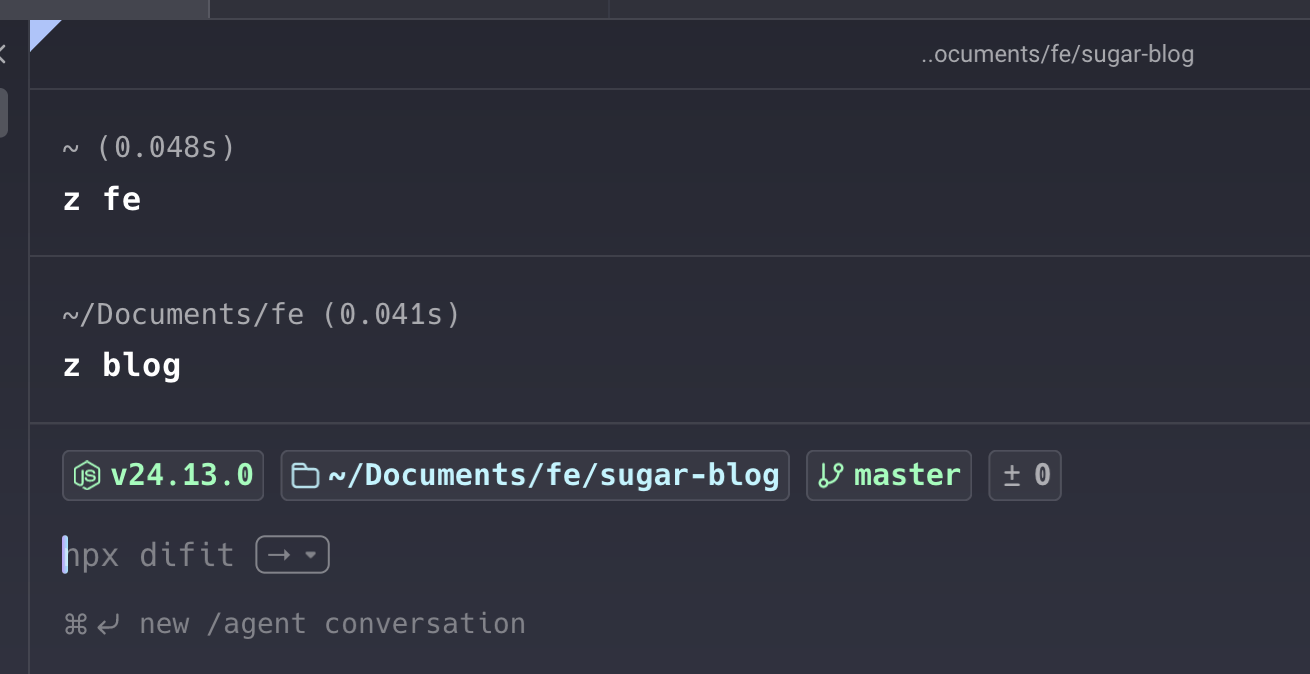Switch to the middle tab in the top bar
Image resolution: width=1310 pixels, height=674 pixels.
[408, 8]
